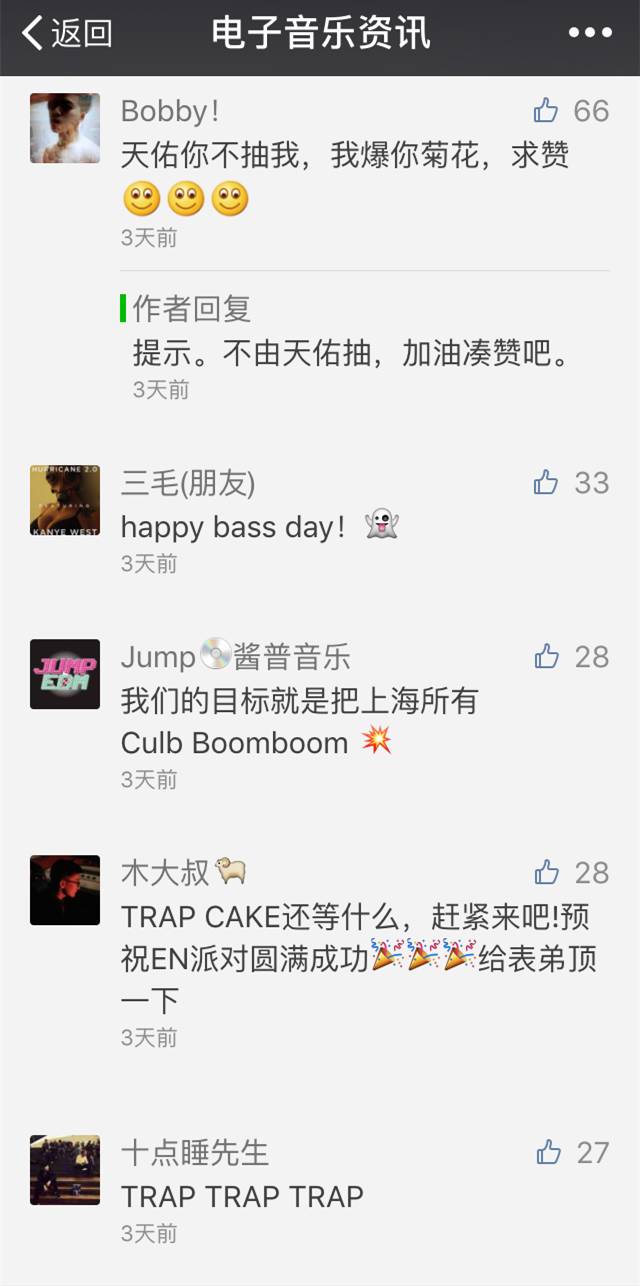Open Bobby!'s profile avatar
The height and width of the screenshot is (1286, 640).
click(x=65, y=128)
